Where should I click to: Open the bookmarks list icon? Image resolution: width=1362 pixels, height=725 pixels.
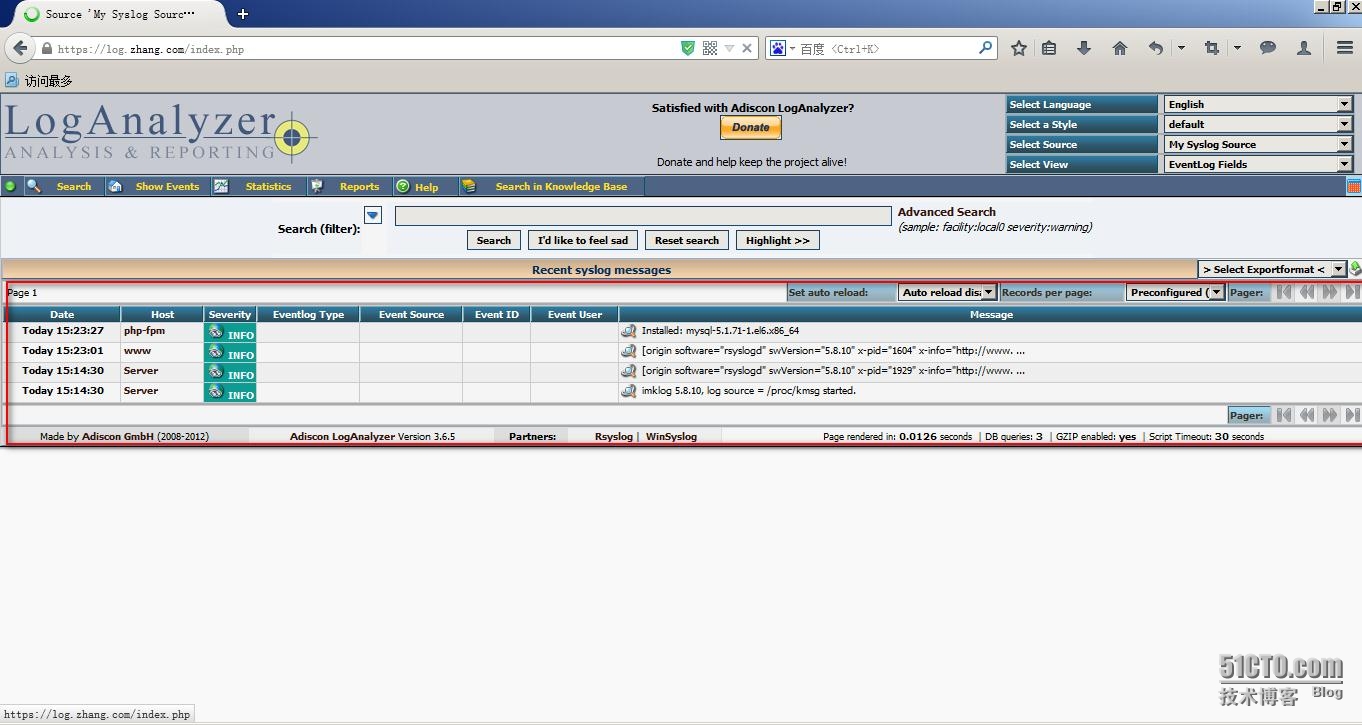click(x=1049, y=48)
